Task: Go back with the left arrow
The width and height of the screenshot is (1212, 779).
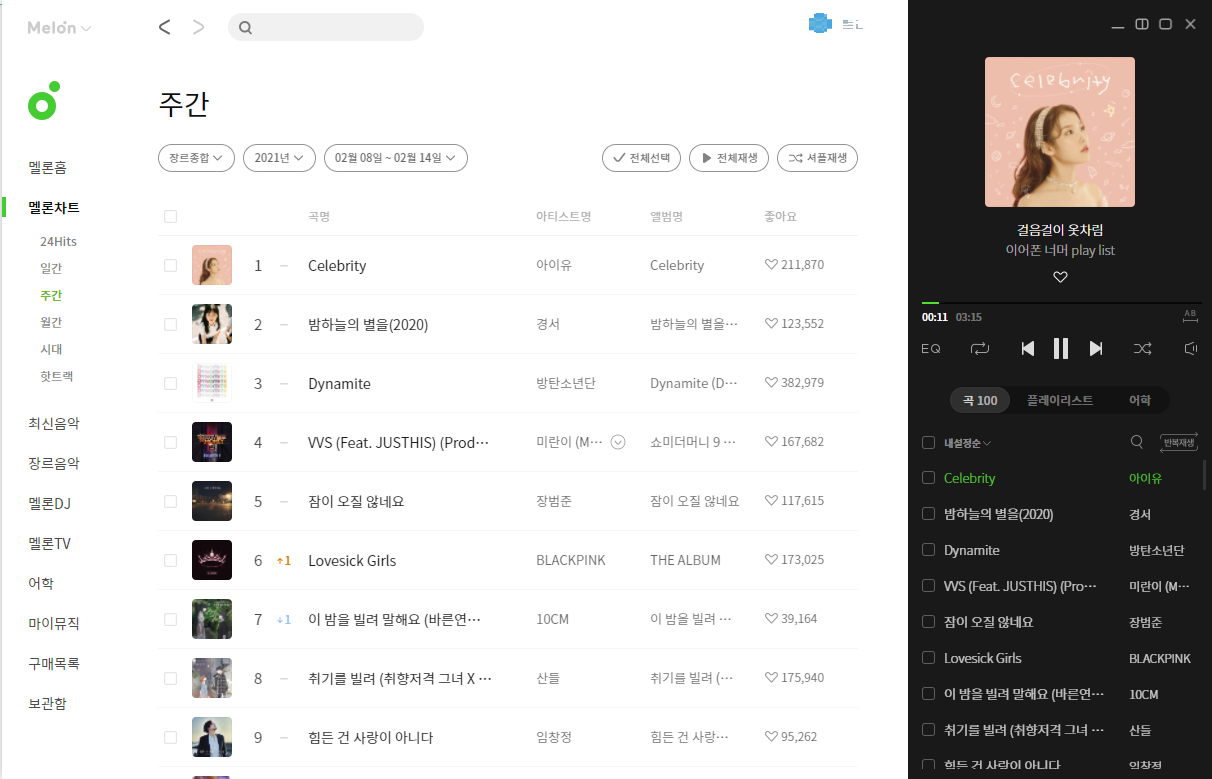Action: click(x=165, y=27)
